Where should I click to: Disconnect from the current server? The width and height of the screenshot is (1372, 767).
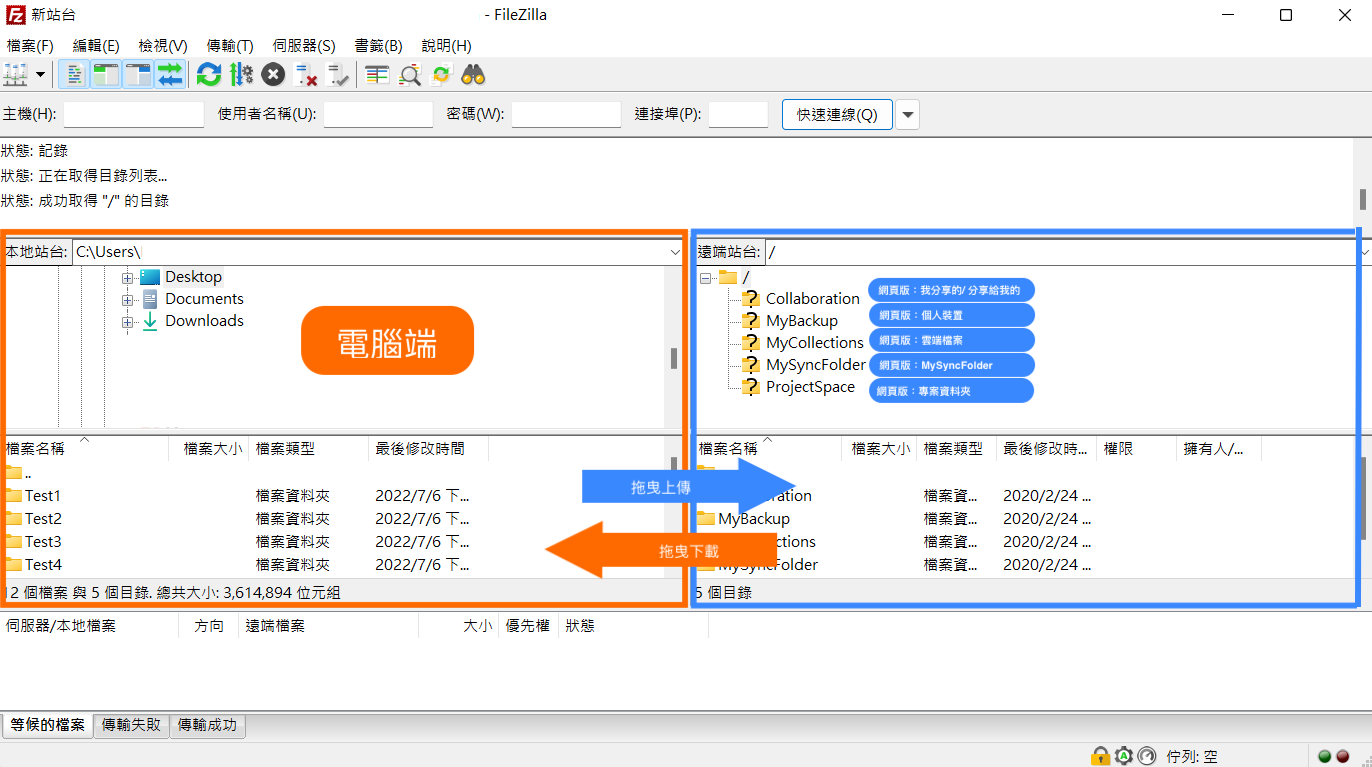click(306, 74)
